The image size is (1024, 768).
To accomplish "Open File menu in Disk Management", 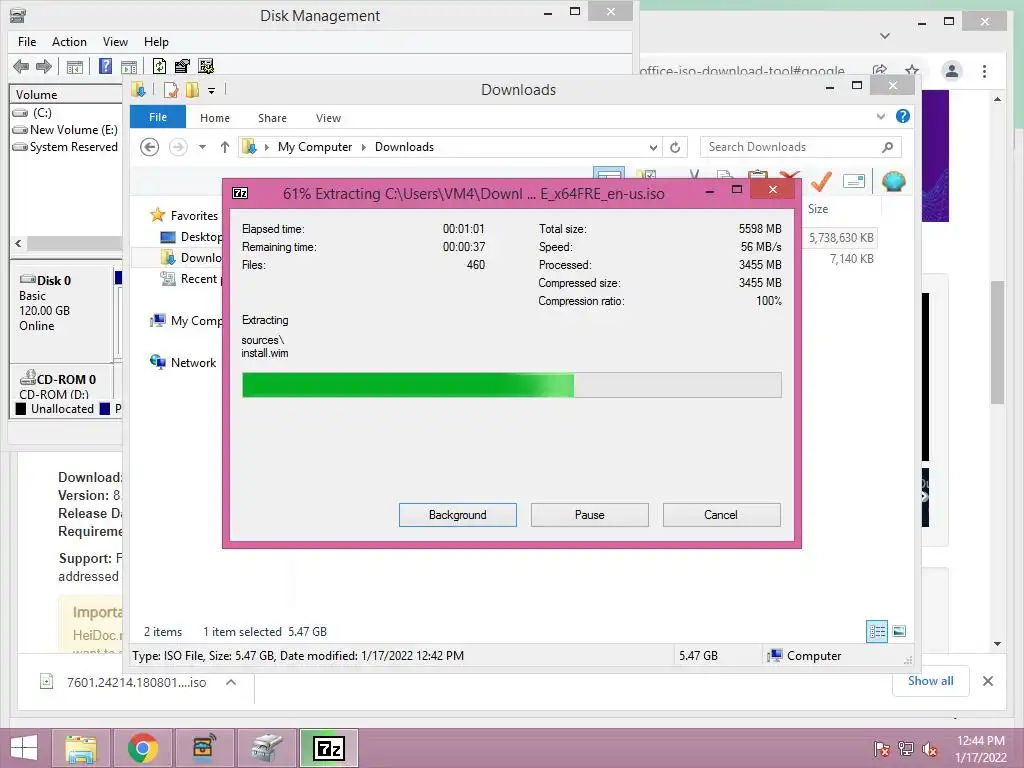I will pyautogui.click(x=27, y=42).
